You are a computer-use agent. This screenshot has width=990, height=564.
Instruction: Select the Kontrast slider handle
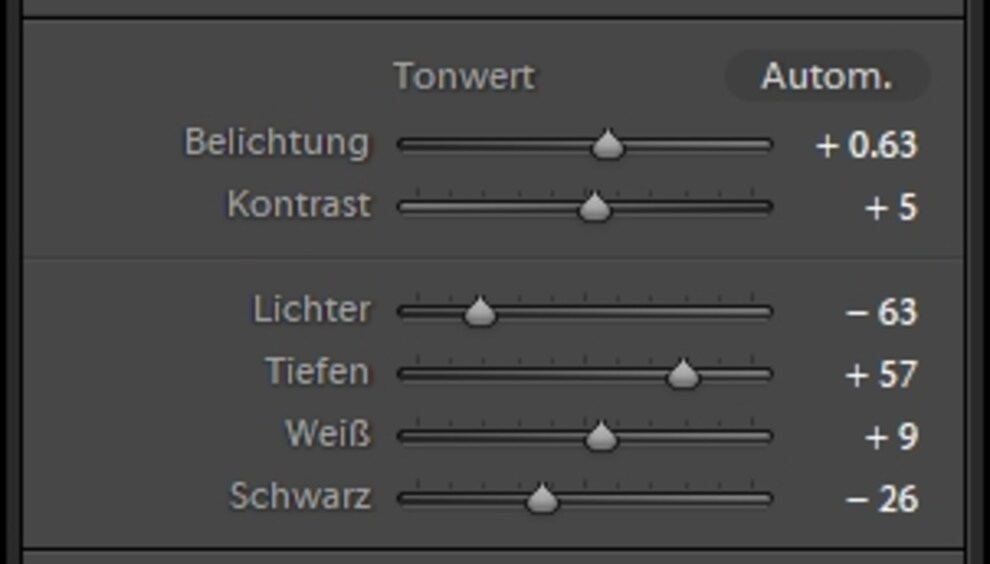click(x=594, y=207)
